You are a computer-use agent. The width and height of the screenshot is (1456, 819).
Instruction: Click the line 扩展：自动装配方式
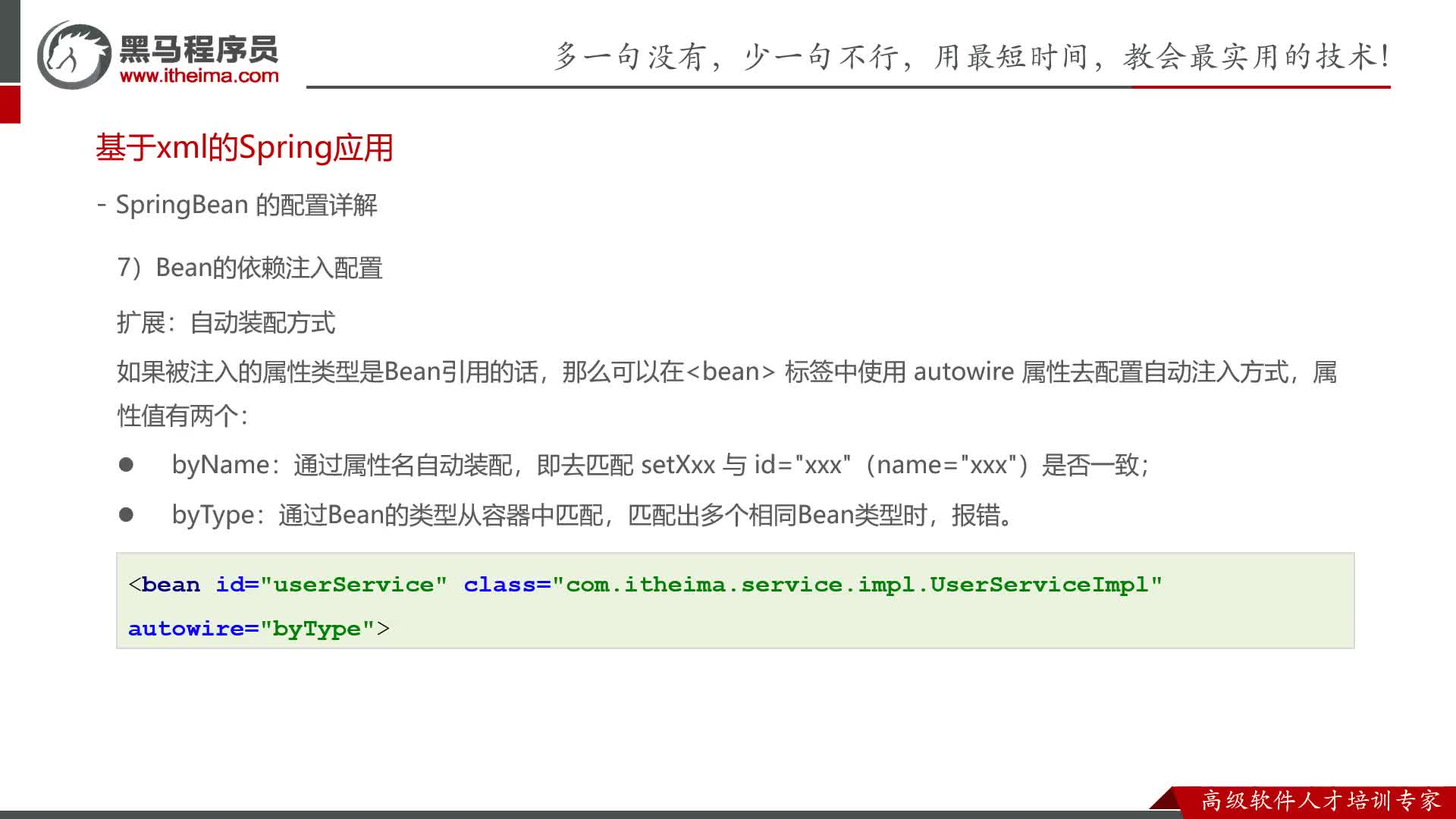coord(226,322)
